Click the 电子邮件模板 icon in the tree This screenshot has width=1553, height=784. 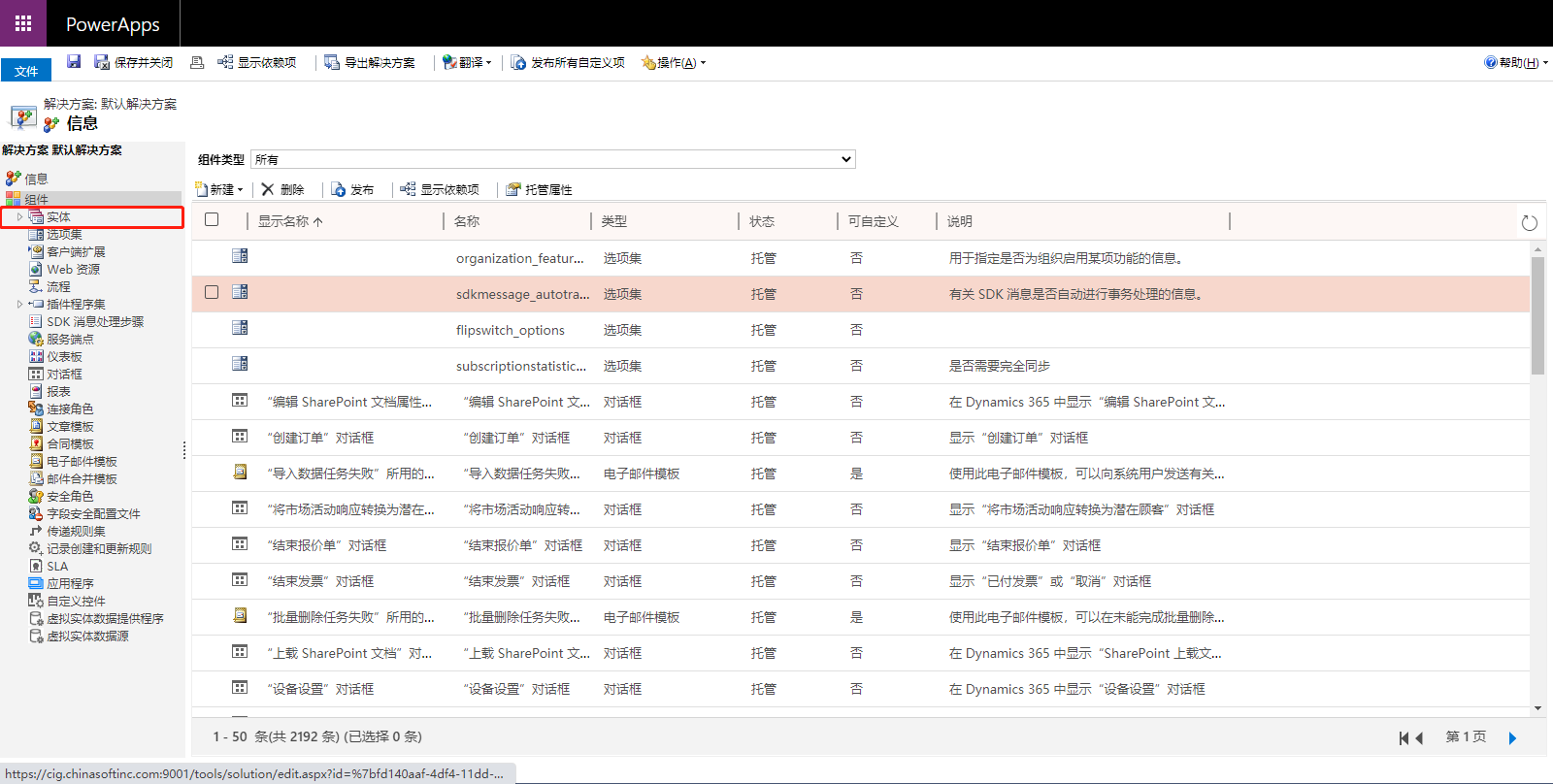tap(36, 462)
